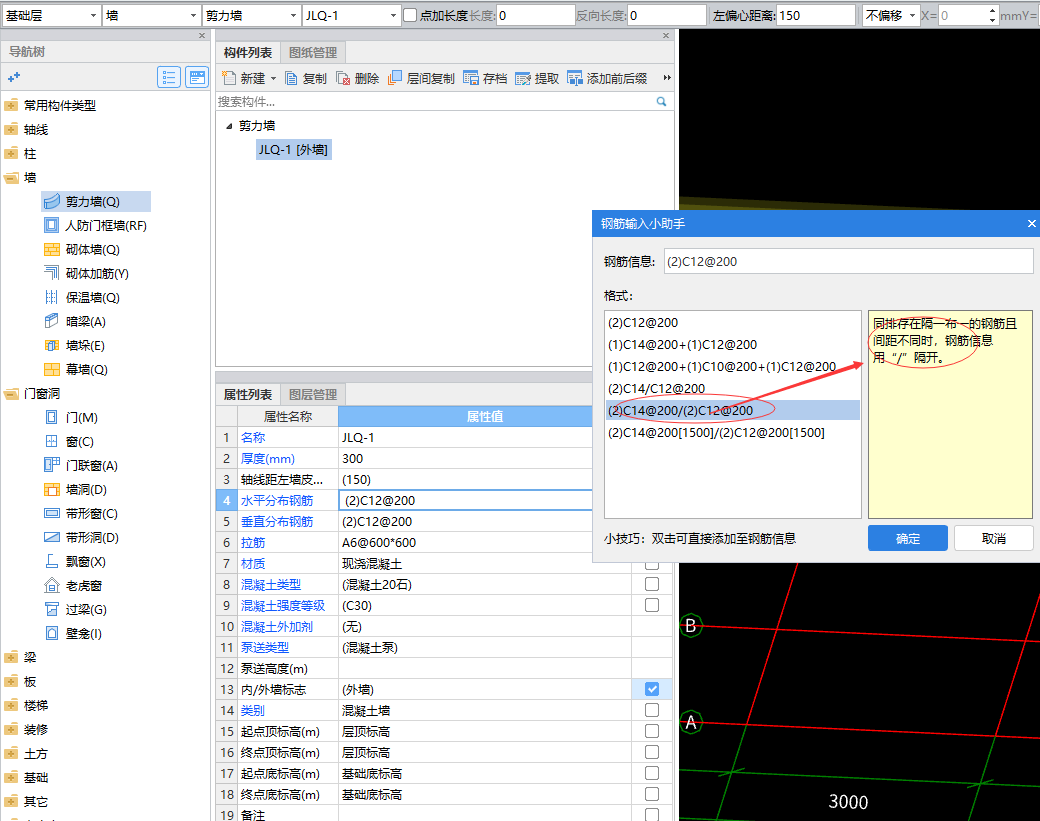Select 墙垛(E) item
Viewport: 1040px width, 821px height.
click(74, 346)
